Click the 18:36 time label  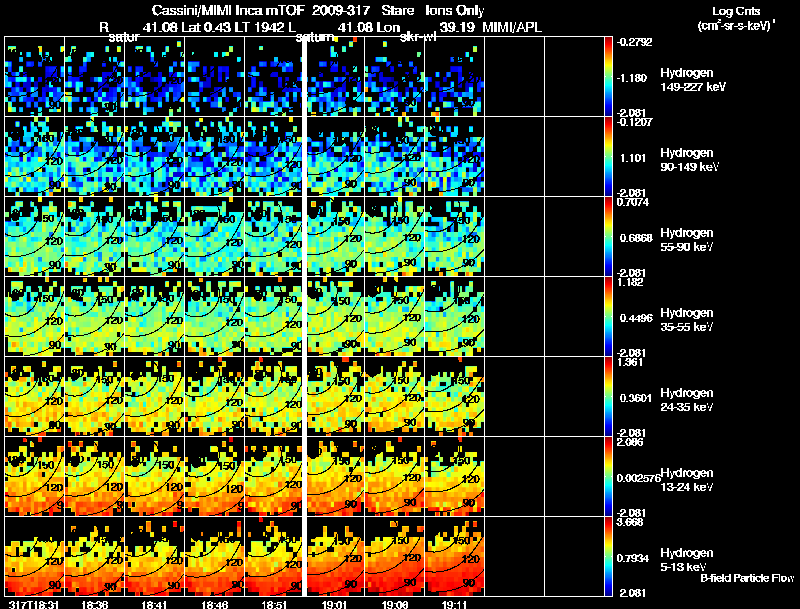pyautogui.click(x=94, y=604)
